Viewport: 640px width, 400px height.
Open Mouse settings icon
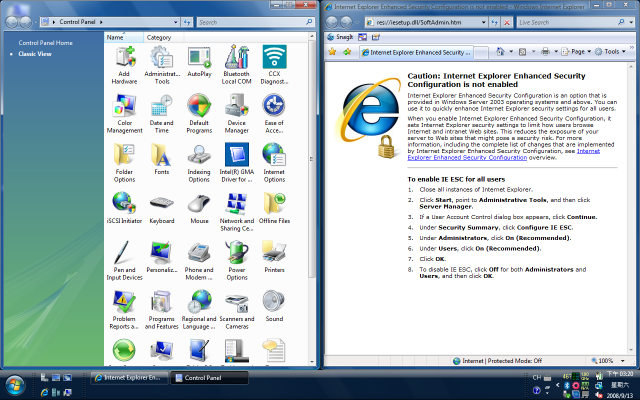[199, 209]
